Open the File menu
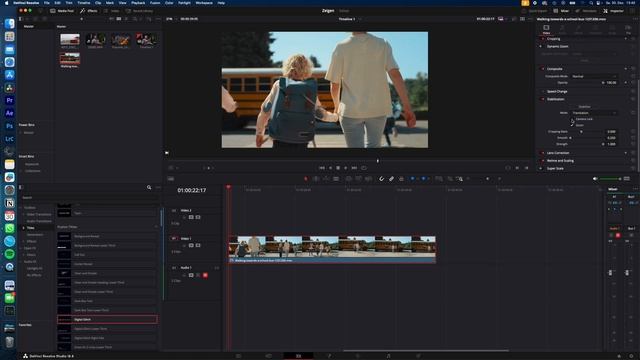The height and width of the screenshot is (360, 640). (47, 2)
